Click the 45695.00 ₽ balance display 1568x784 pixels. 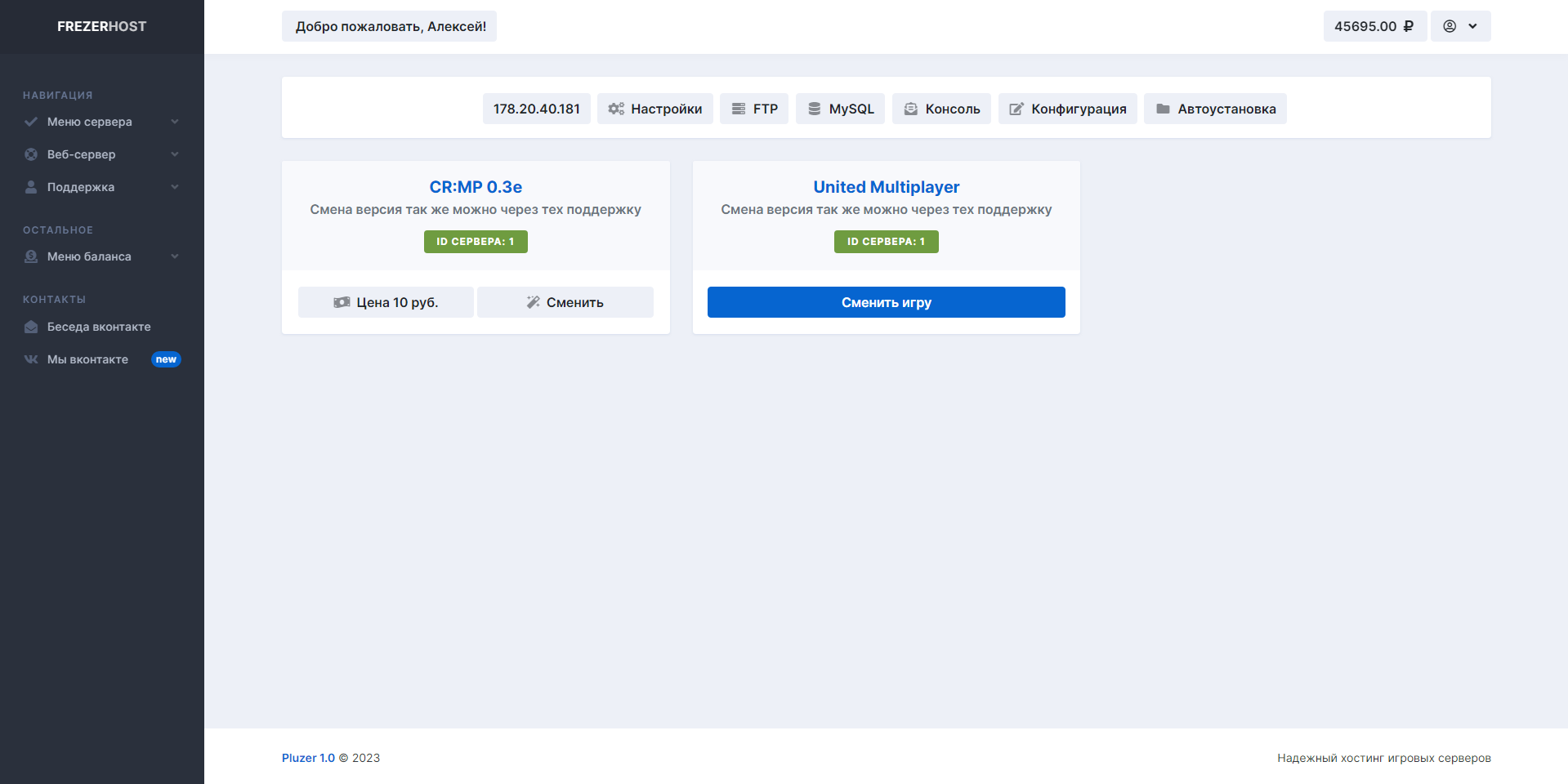pos(1374,26)
